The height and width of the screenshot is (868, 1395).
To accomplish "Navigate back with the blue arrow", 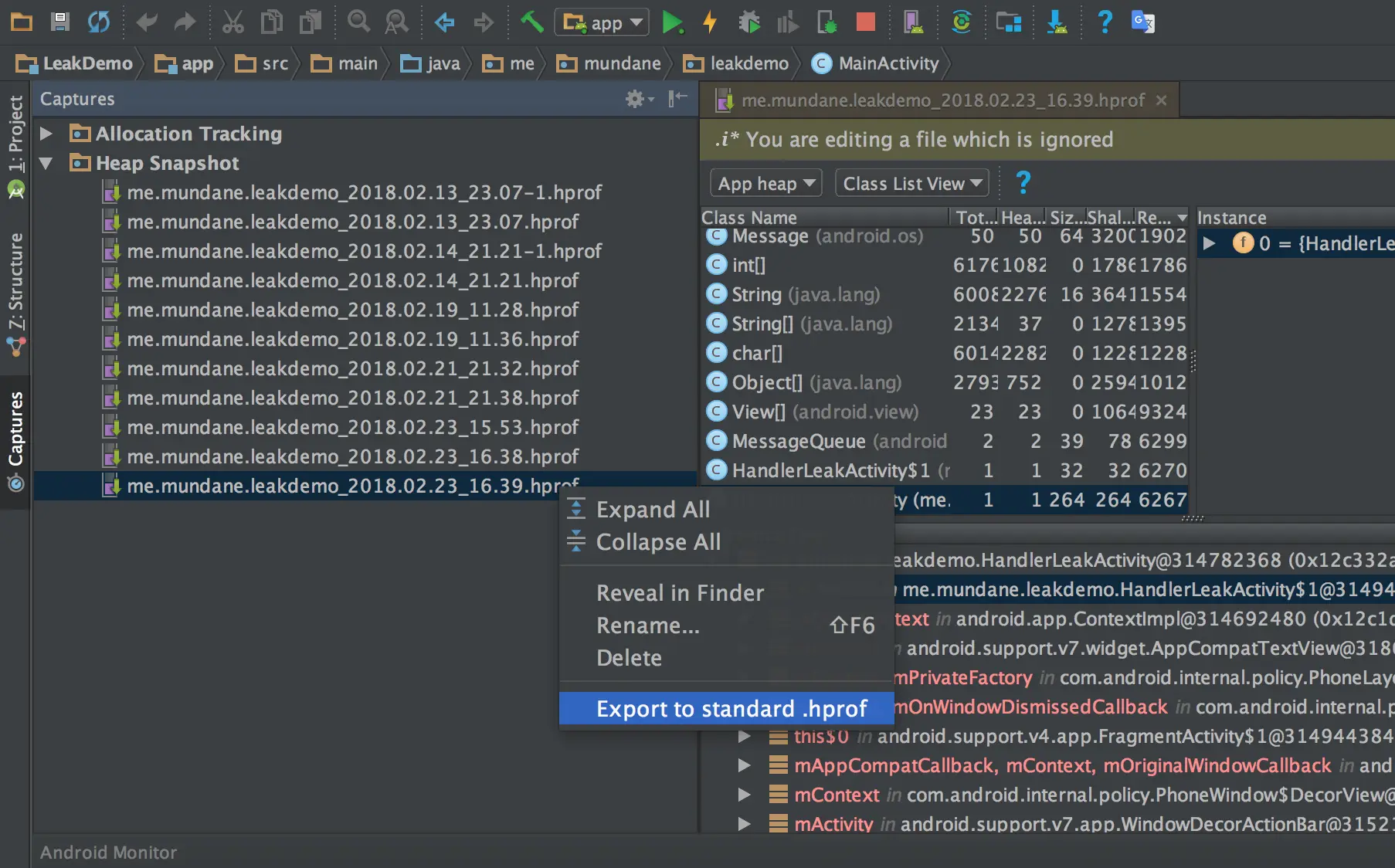I will click(x=444, y=22).
